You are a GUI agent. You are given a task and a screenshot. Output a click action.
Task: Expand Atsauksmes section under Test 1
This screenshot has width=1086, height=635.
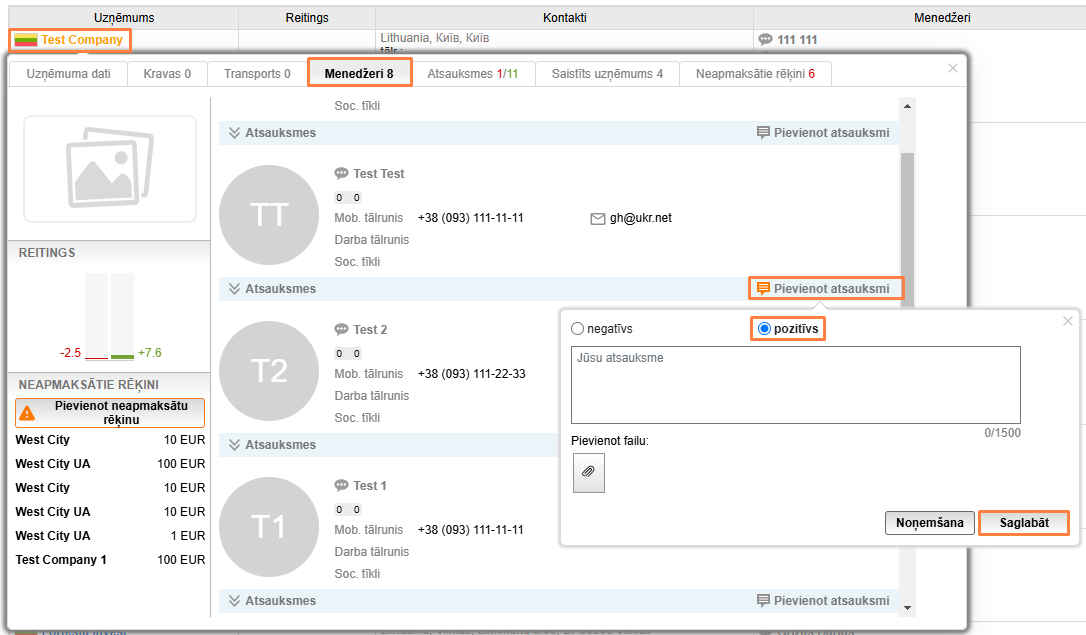click(x=272, y=601)
